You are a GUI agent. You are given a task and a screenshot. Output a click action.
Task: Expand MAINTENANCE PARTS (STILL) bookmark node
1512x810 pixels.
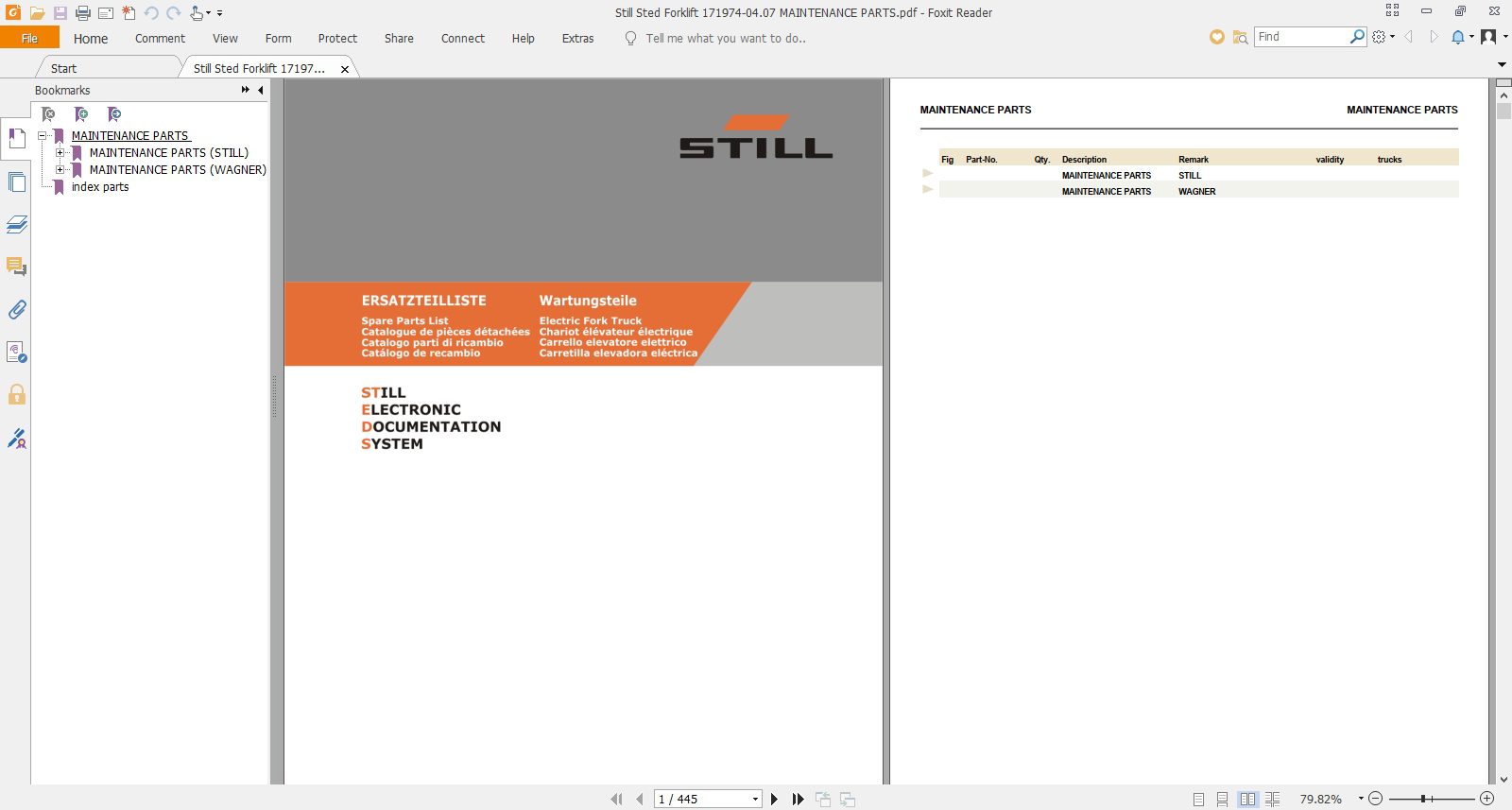click(60, 153)
